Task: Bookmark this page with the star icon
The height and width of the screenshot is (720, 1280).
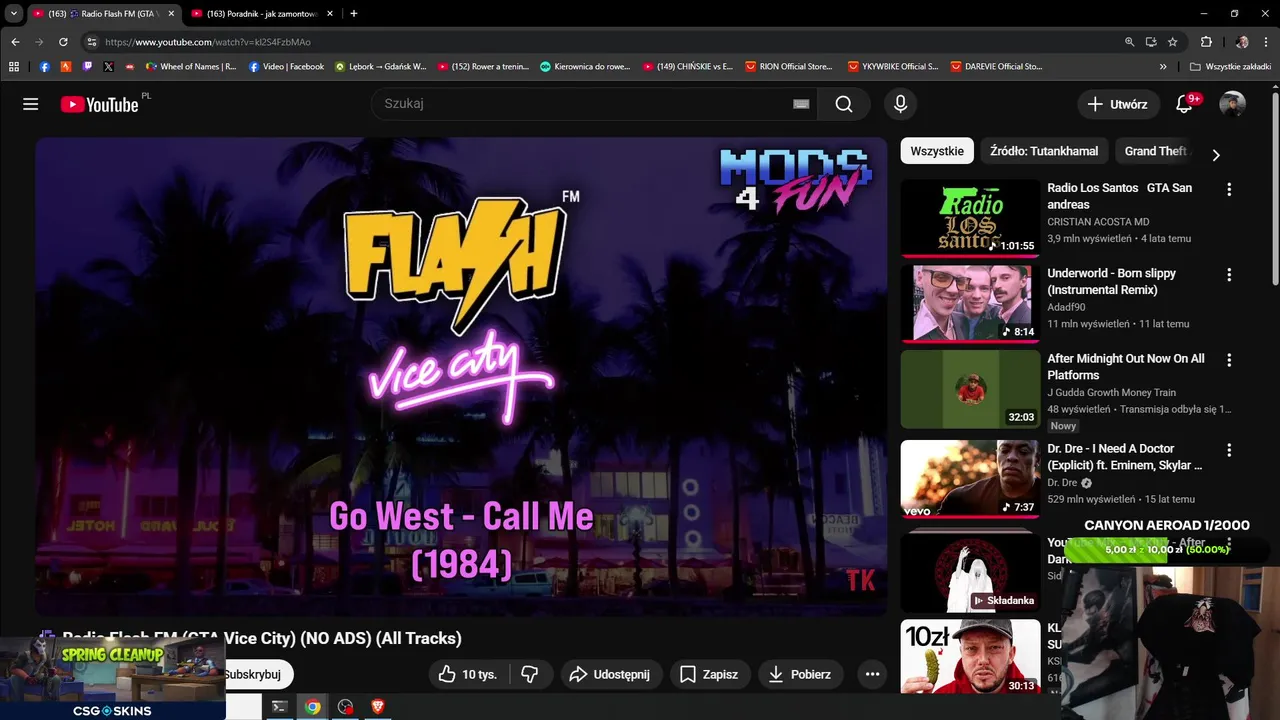Action: click(x=1173, y=42)
